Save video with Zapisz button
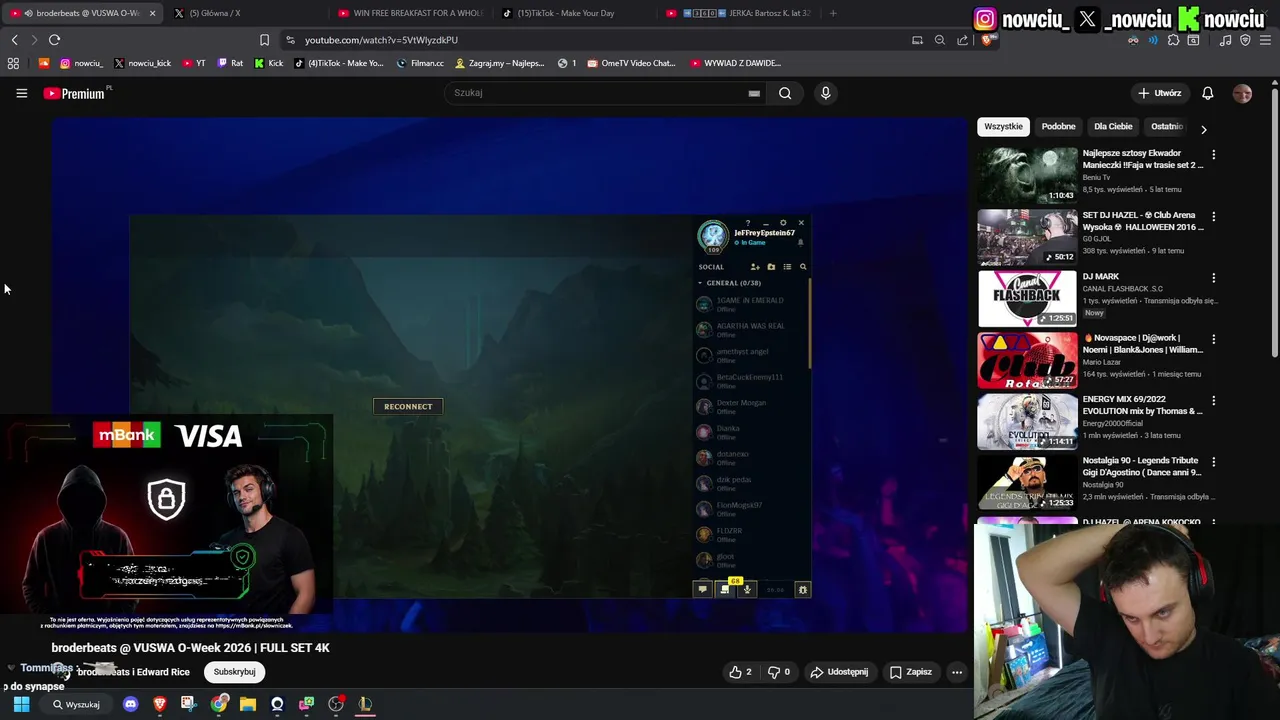The height and width of the screenshot is (720, 1280). coord(911,672)
